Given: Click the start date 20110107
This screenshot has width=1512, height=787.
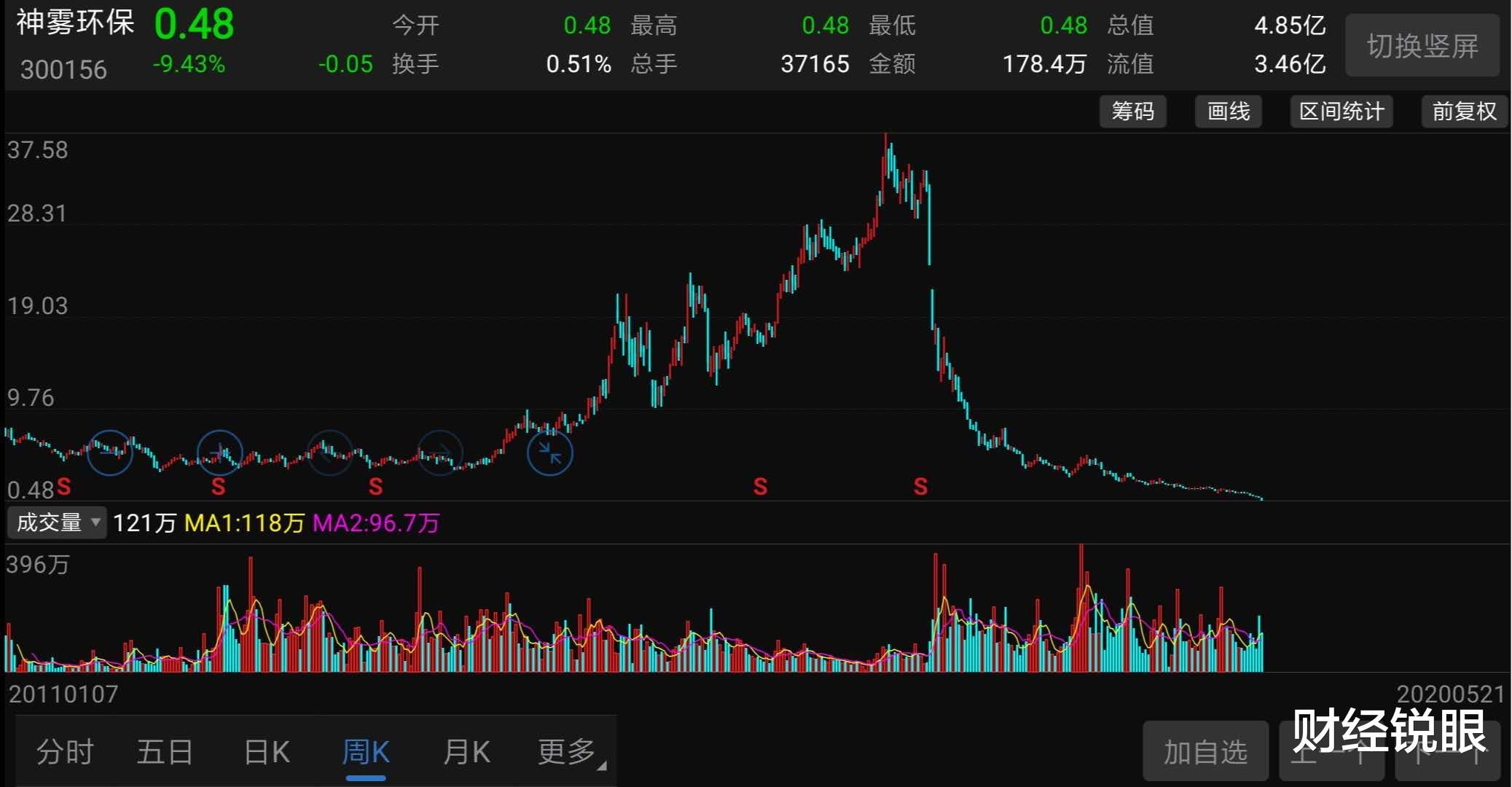Looking at the screenshot, I should click(x=63, y=694).
